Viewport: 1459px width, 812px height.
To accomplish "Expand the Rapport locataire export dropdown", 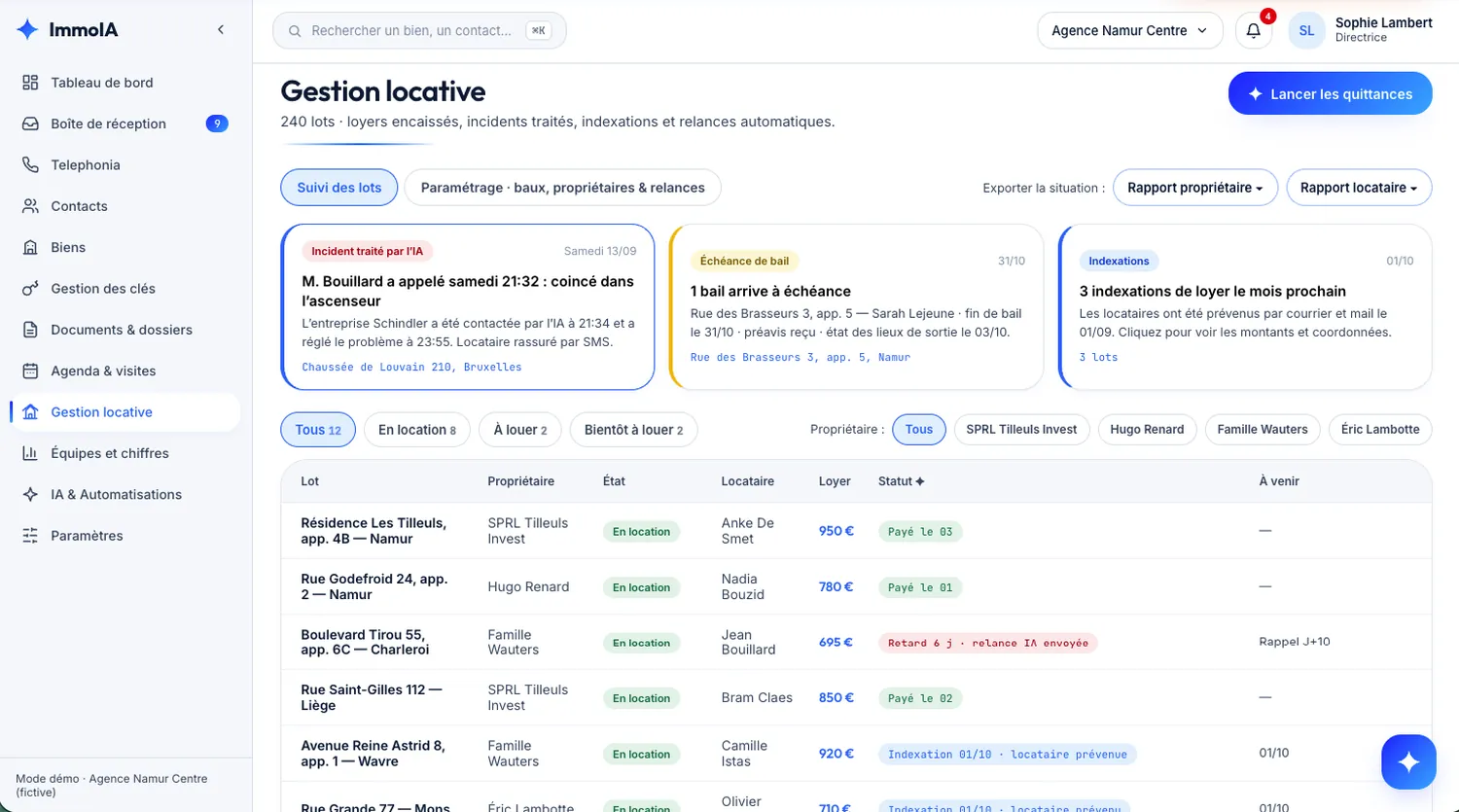I will (1359, 188).
